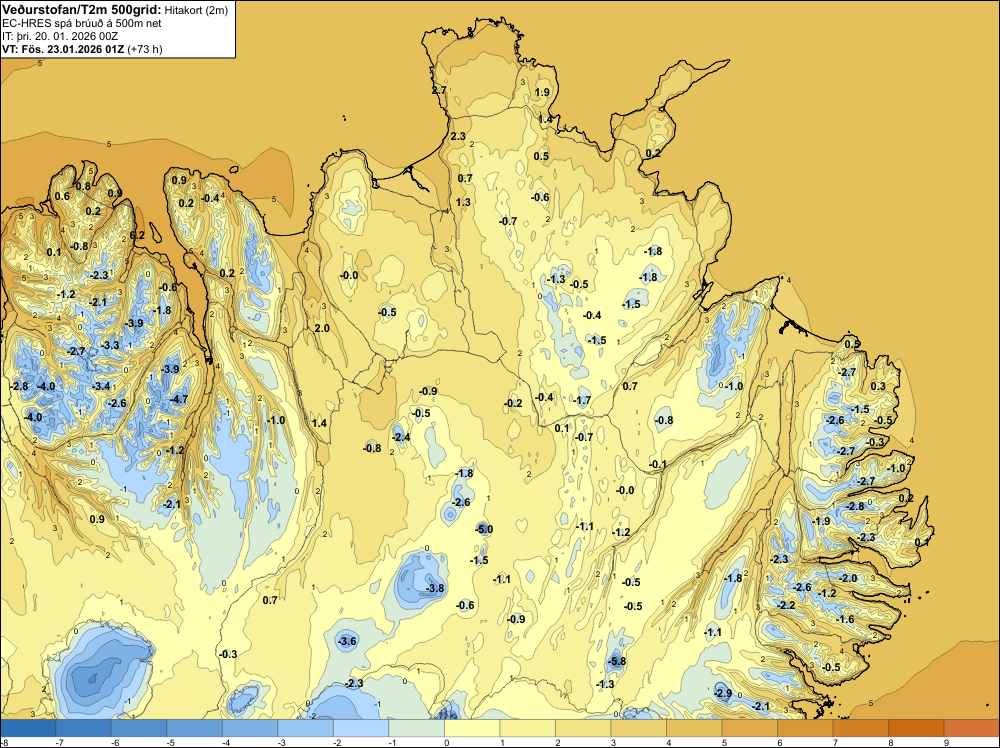Image resolution: width=1000 pixels, height=748 pixels.
Task: Click the positive 2.7 temperature value
Action: pos(439,90)
